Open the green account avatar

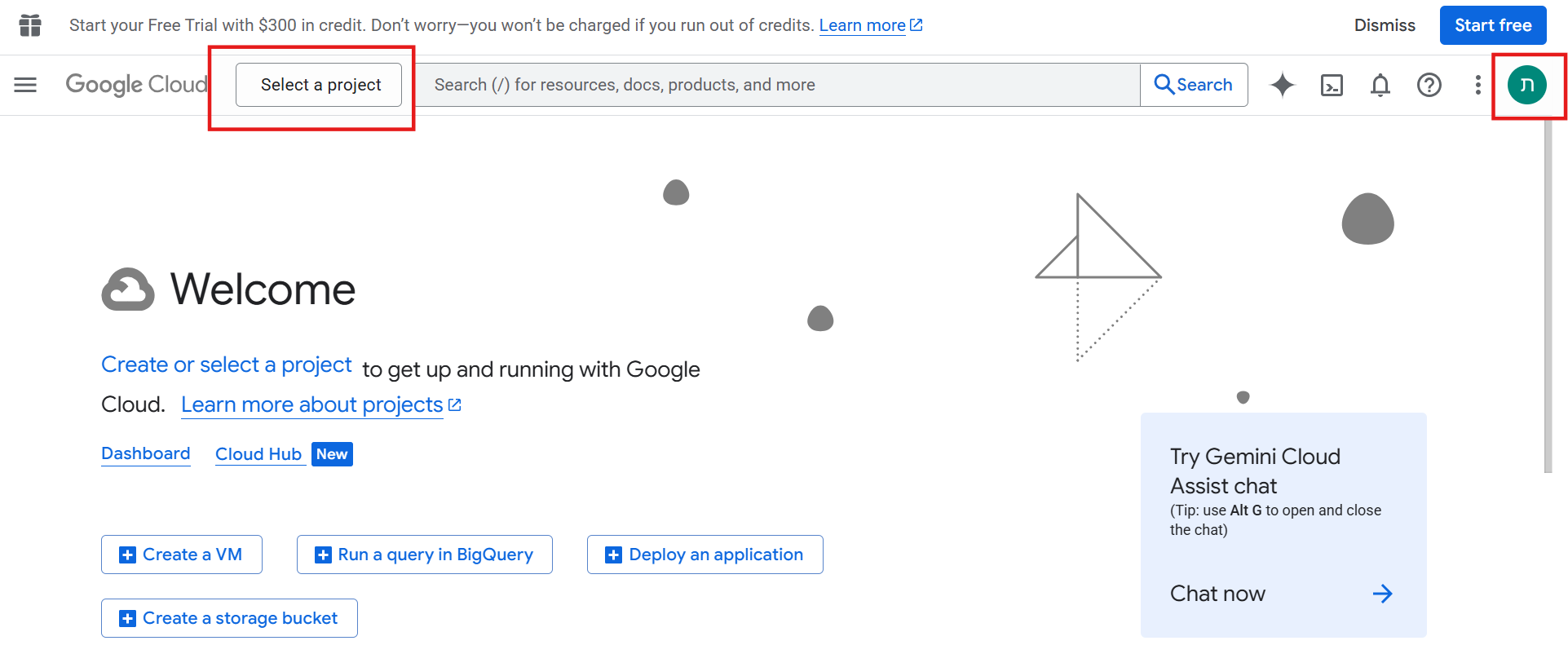tap(1526, 85)
